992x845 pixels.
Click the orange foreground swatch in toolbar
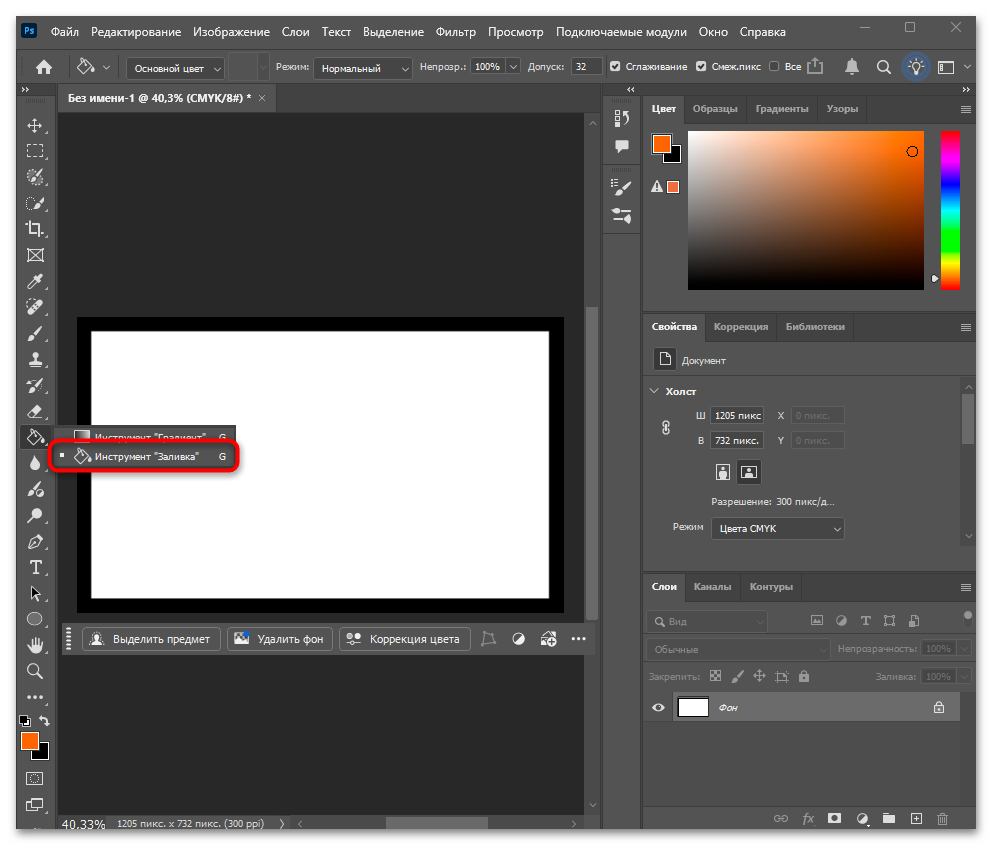(x=30, y=741)
